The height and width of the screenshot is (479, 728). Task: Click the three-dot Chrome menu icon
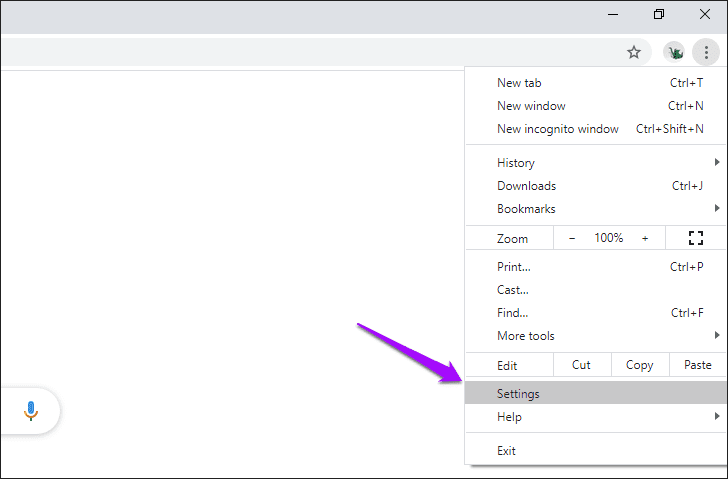tap(706, 52)
